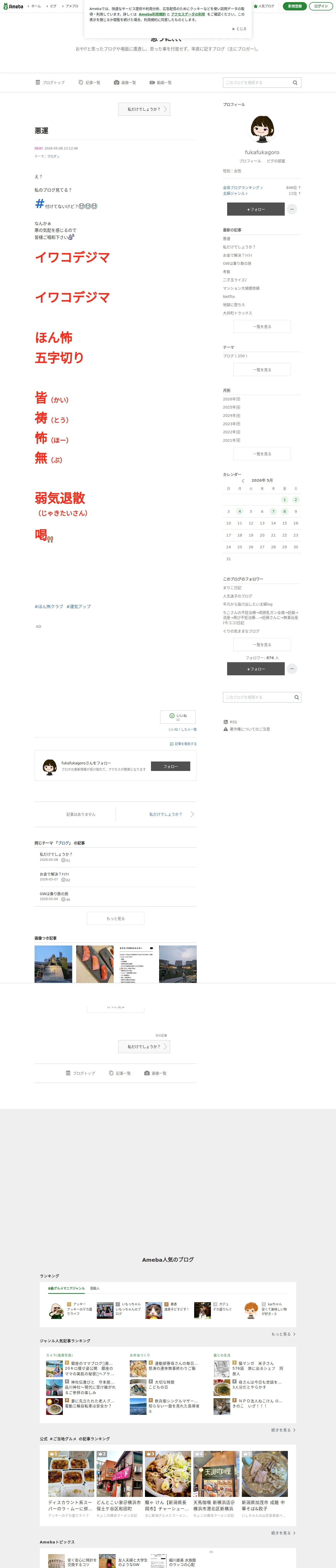Click まりこ日記 in the follower list

[x=232, y=588]
